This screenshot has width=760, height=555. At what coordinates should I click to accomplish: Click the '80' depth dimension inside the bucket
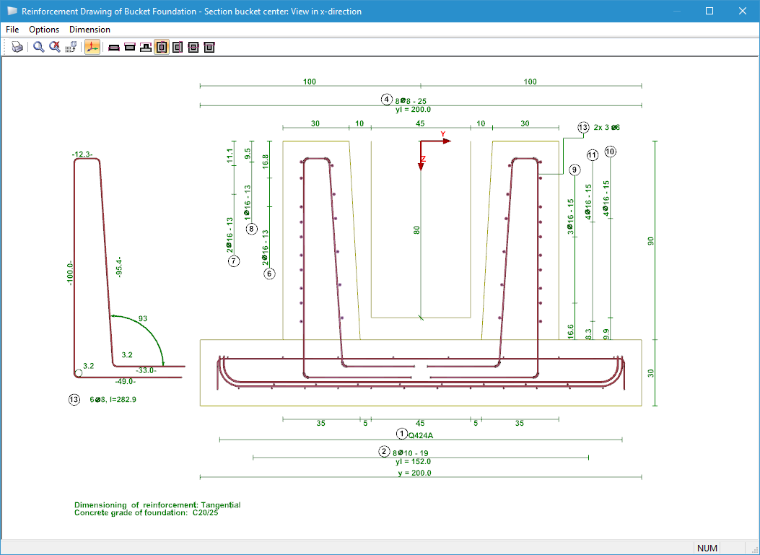coord(416,230)
